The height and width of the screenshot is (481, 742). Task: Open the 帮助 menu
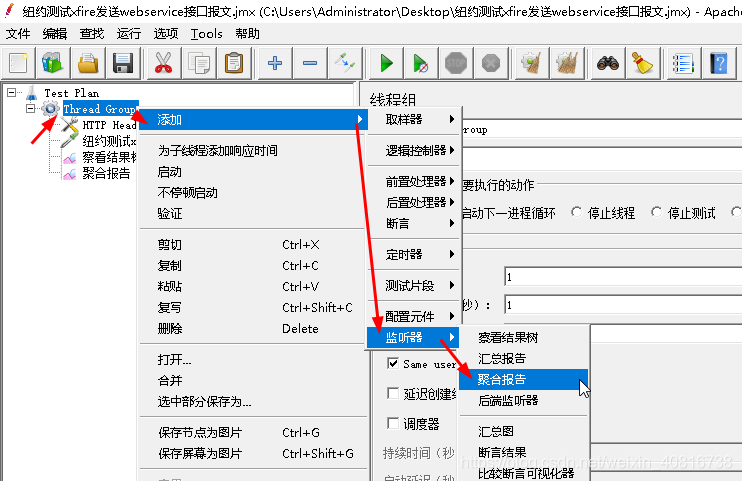pos(247,34)
